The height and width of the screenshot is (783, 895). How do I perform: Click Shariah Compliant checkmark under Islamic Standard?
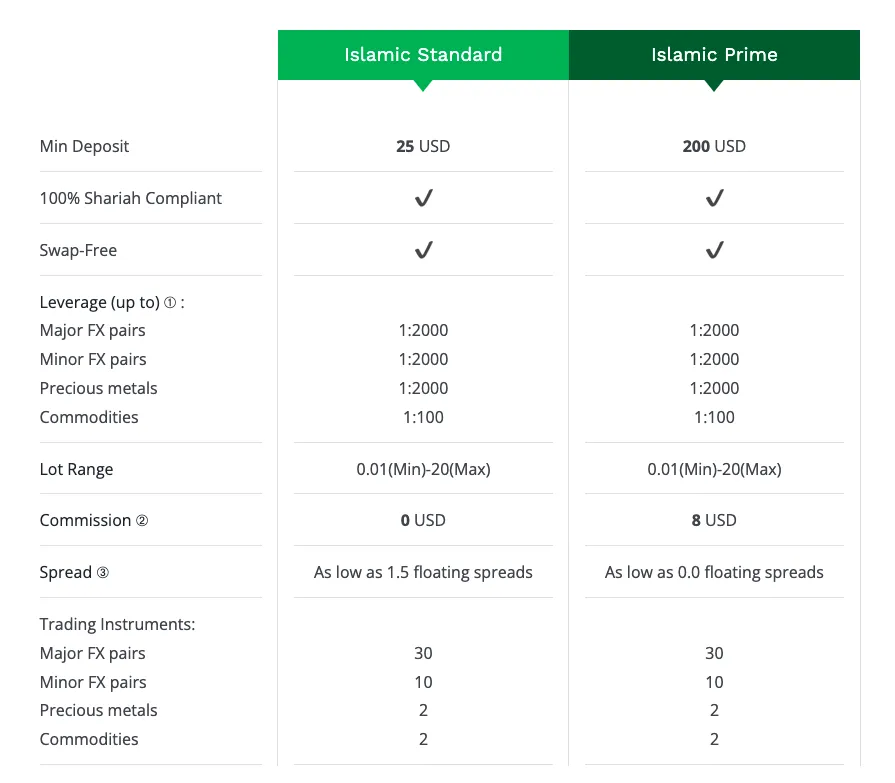point(424,198)
